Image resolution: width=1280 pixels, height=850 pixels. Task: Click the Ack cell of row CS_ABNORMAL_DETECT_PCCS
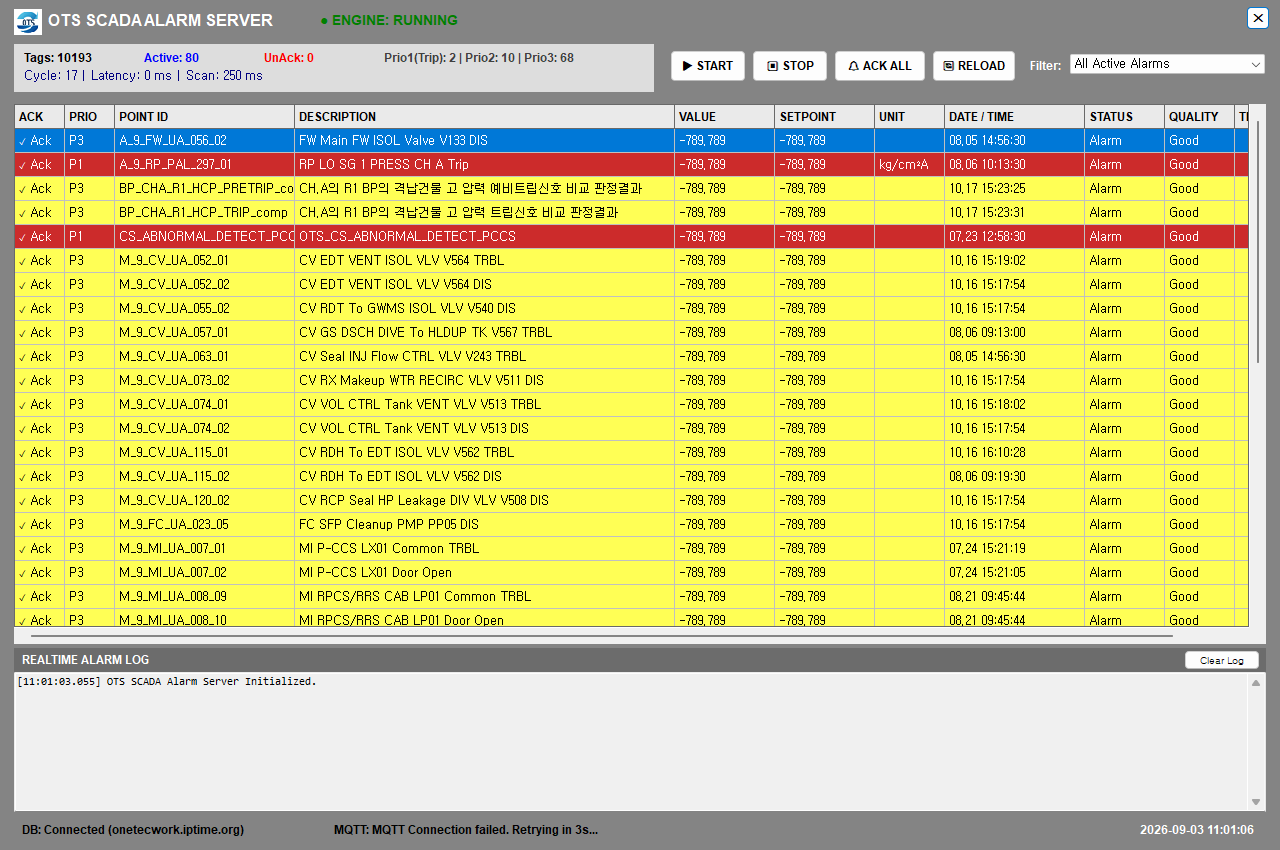click(40, 237)
